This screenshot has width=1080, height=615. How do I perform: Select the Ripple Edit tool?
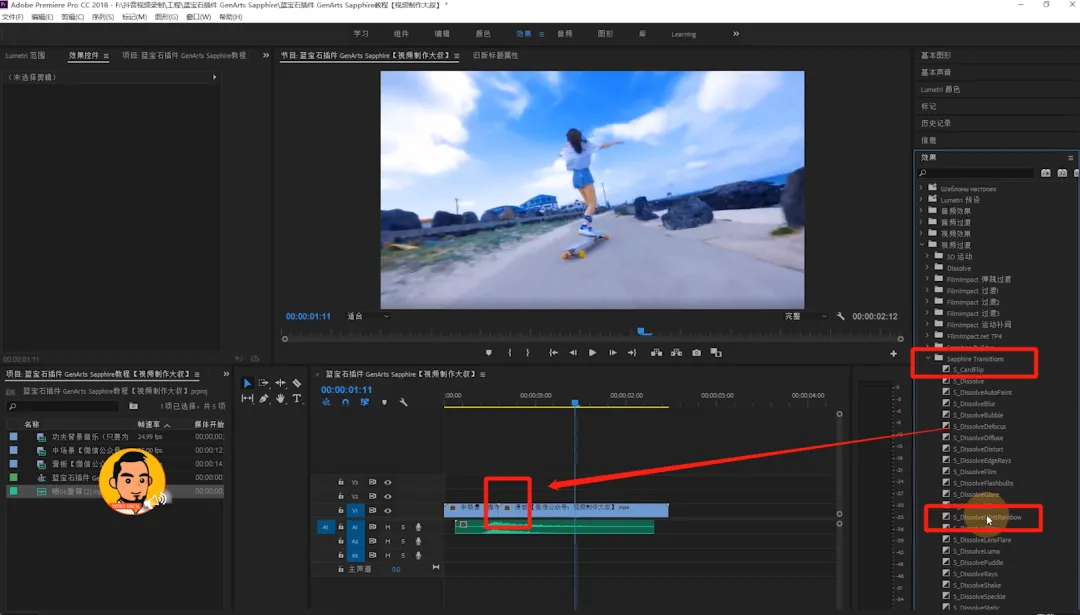(281, 383)
